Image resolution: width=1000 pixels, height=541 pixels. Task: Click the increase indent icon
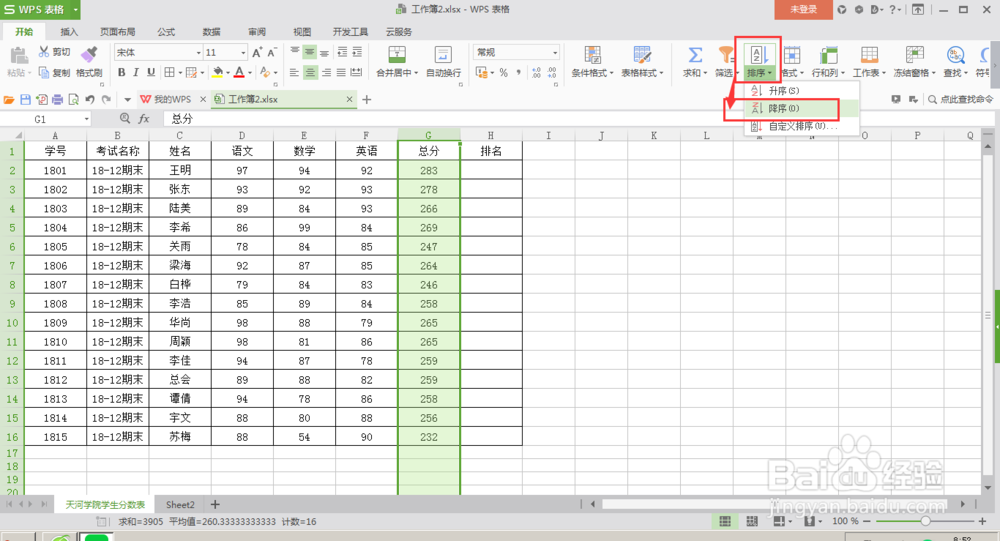coord(357,52)
